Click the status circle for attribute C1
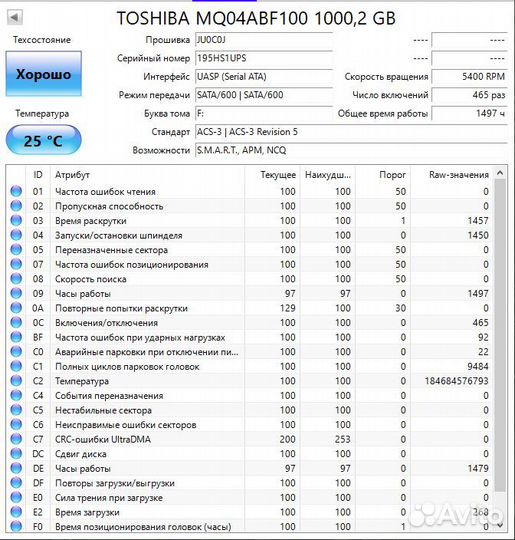 (16, 366)
